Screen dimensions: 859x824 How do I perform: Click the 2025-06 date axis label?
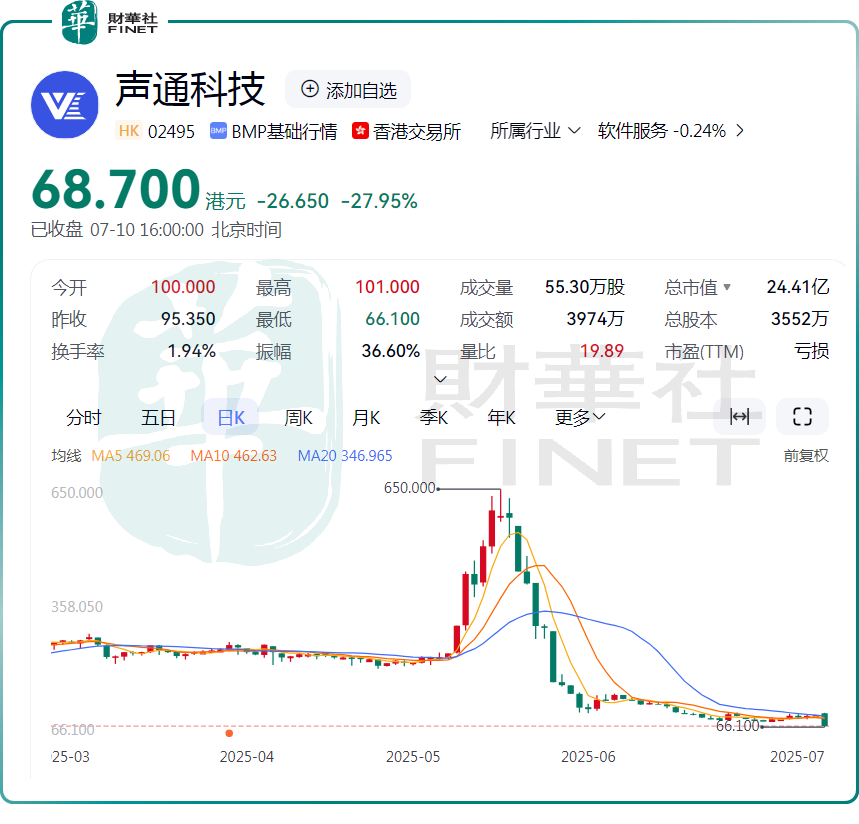point(588,757)
